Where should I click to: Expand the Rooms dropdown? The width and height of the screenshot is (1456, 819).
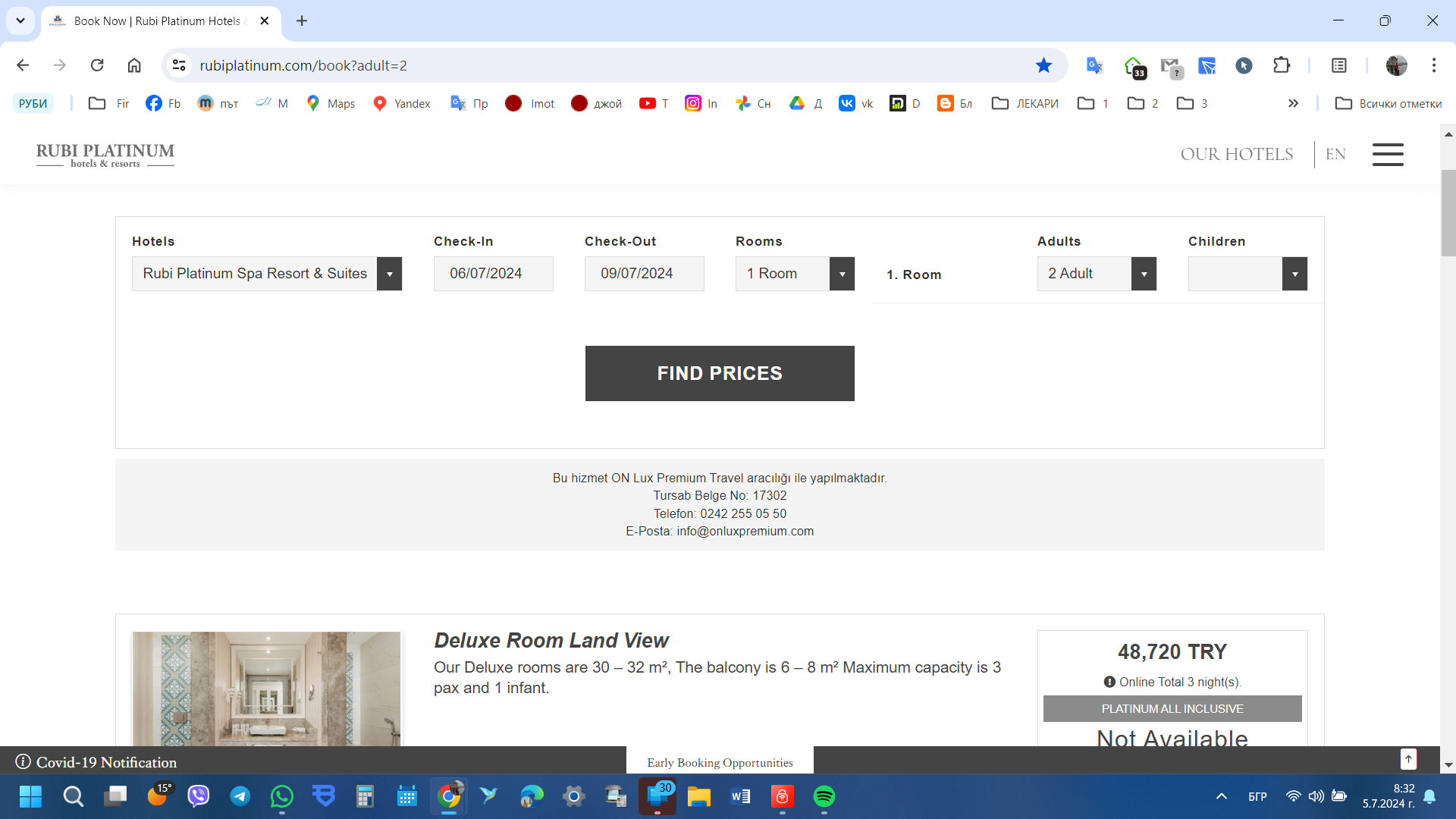click(842, 274)
